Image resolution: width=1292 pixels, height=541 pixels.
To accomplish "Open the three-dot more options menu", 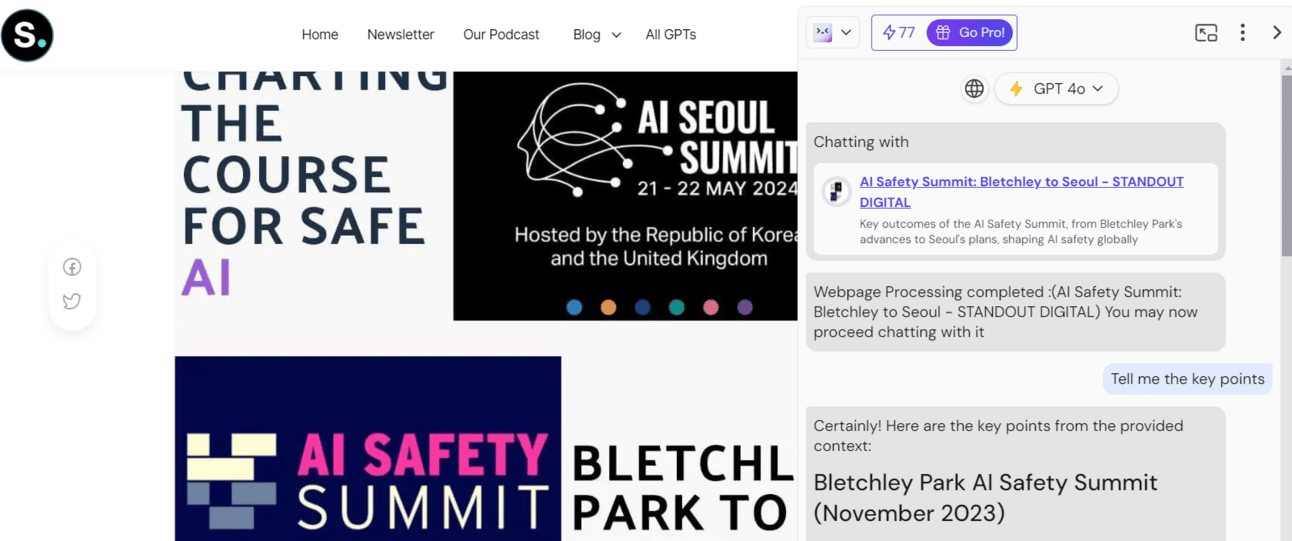I will point(1242,32).
